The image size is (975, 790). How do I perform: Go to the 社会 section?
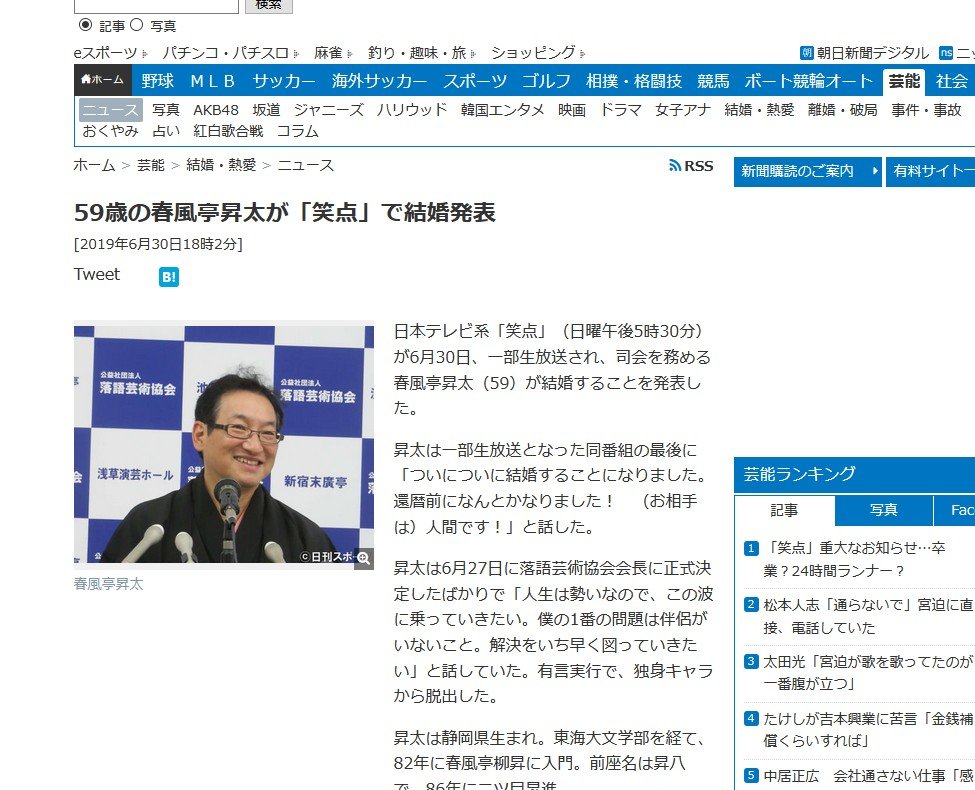coord(951,81)
